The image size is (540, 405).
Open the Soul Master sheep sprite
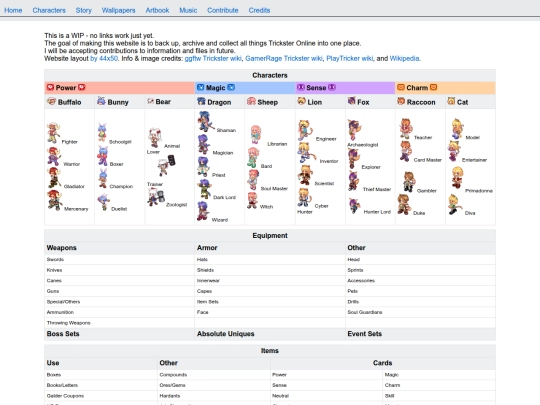(x=253, y=180)
